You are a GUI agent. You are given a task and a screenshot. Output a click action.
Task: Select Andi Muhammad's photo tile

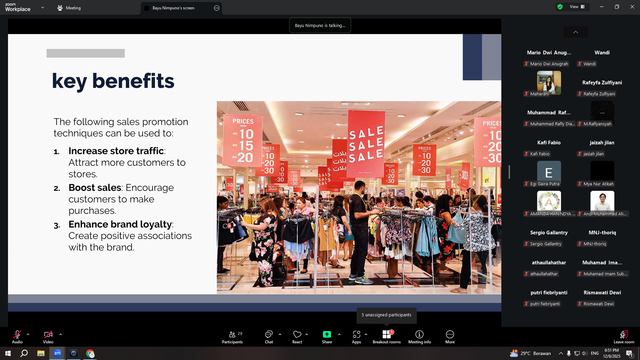[602, 202]
